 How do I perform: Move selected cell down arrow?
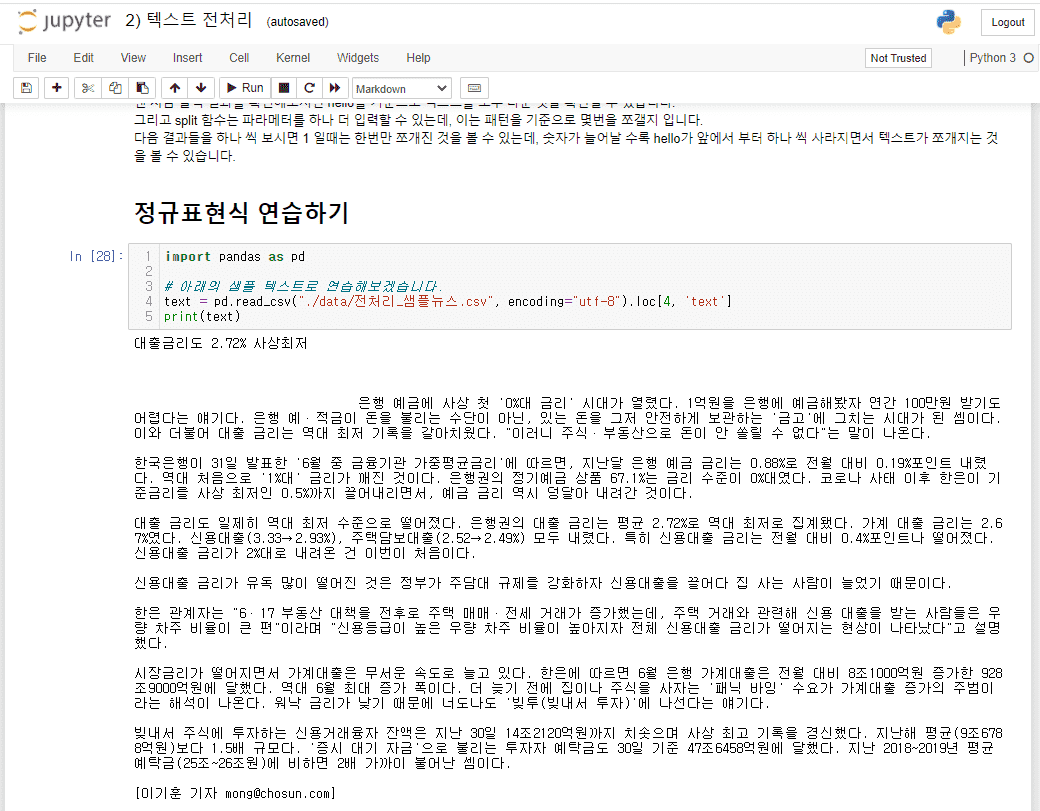pyautogui.click(x=201, y=88)
